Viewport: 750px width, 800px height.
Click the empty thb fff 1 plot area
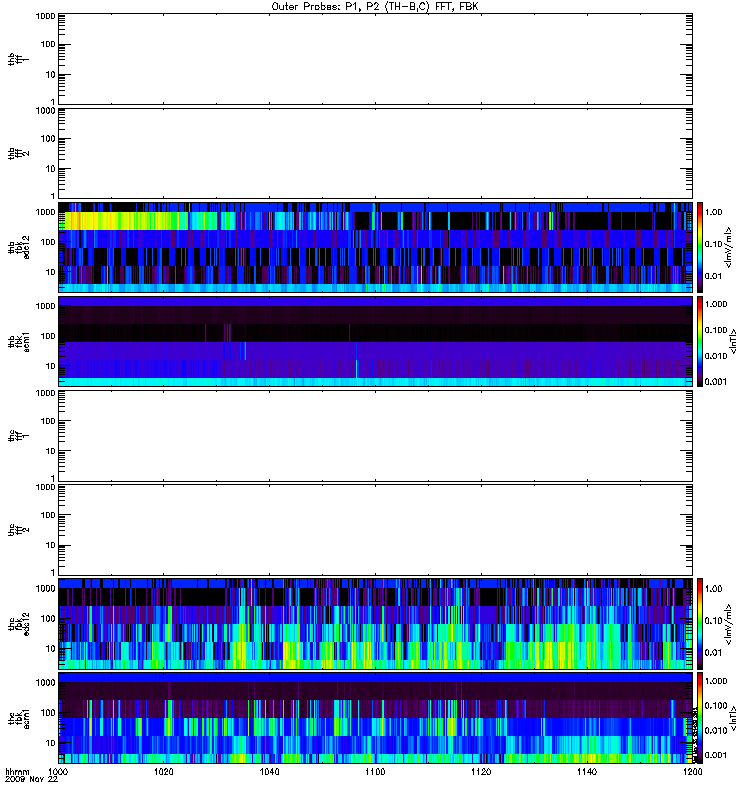tap(375, 59)
